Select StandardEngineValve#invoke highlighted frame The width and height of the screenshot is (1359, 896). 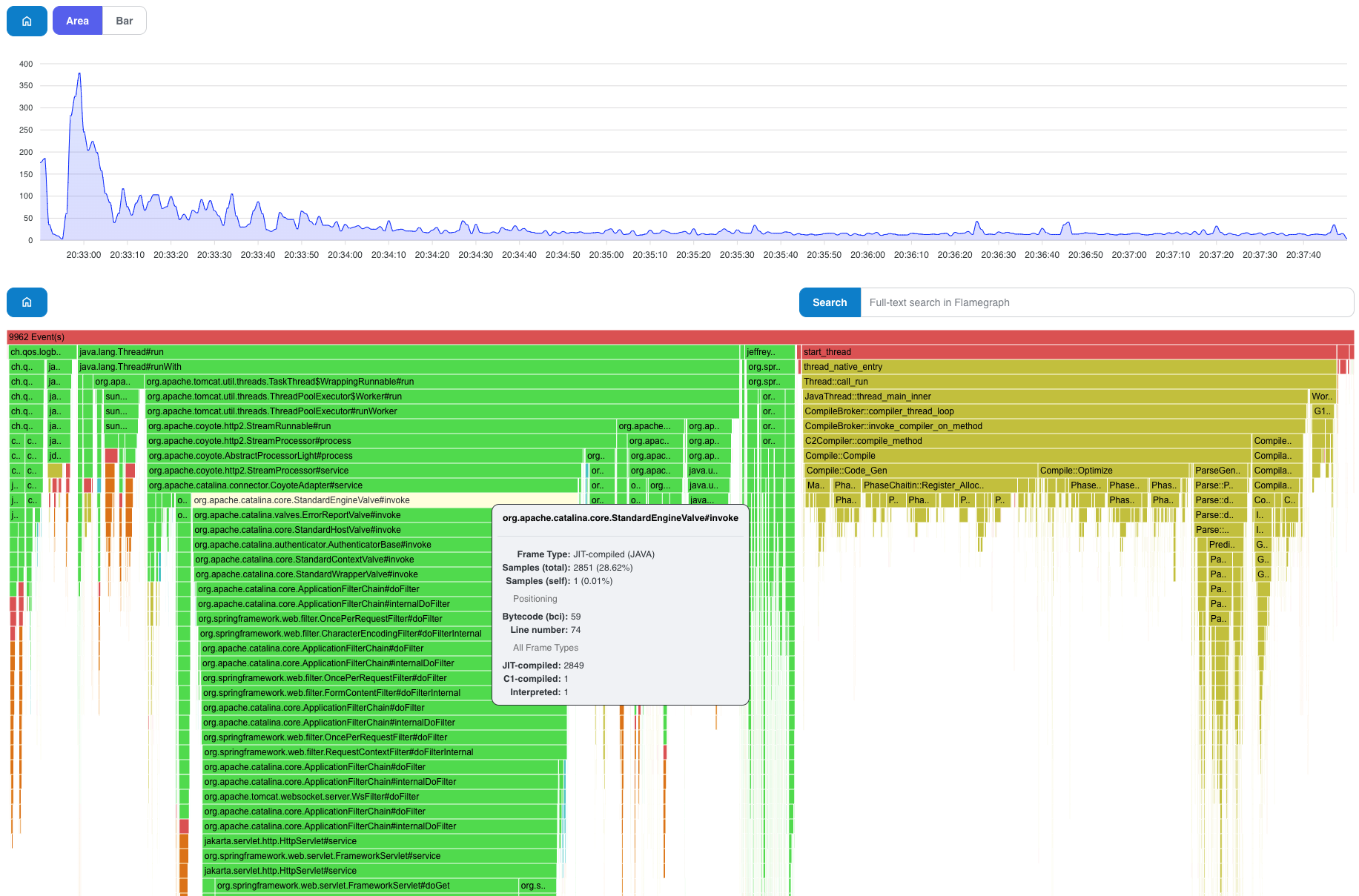341,500
